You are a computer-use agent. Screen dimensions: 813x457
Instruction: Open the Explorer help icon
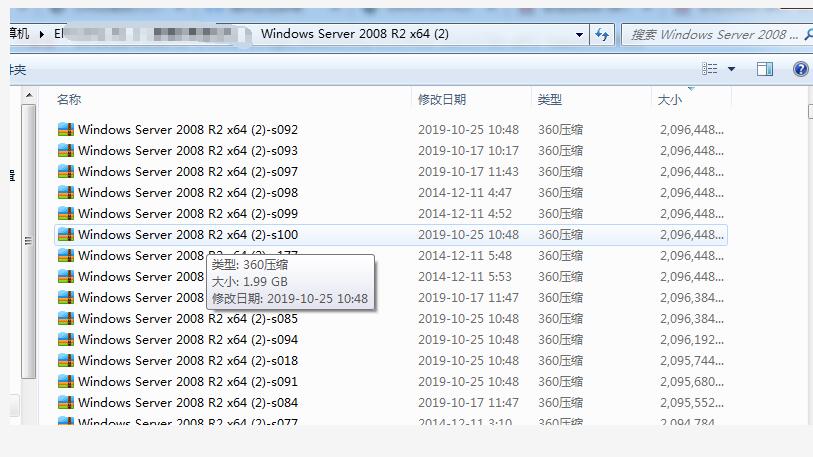click(x=801, y=69)
